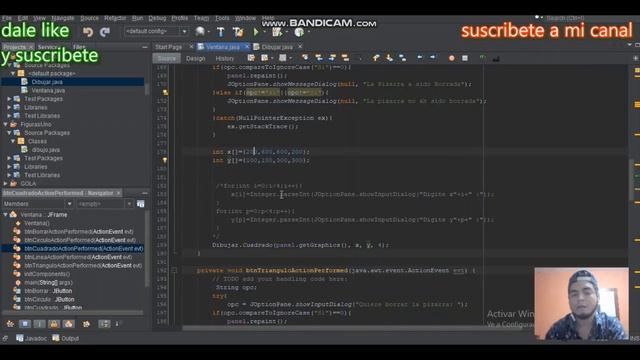Toggle Show Static Members filter in Navigator footer

point(40,324)
